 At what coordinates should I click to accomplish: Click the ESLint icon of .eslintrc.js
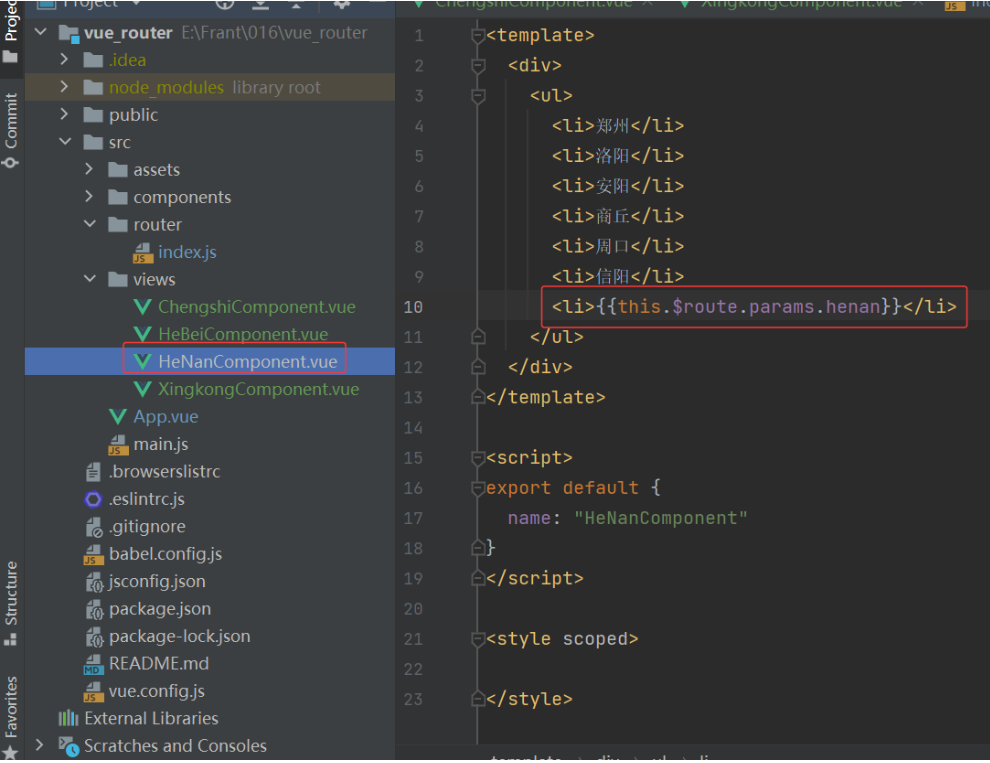click(x=93, y=500)
